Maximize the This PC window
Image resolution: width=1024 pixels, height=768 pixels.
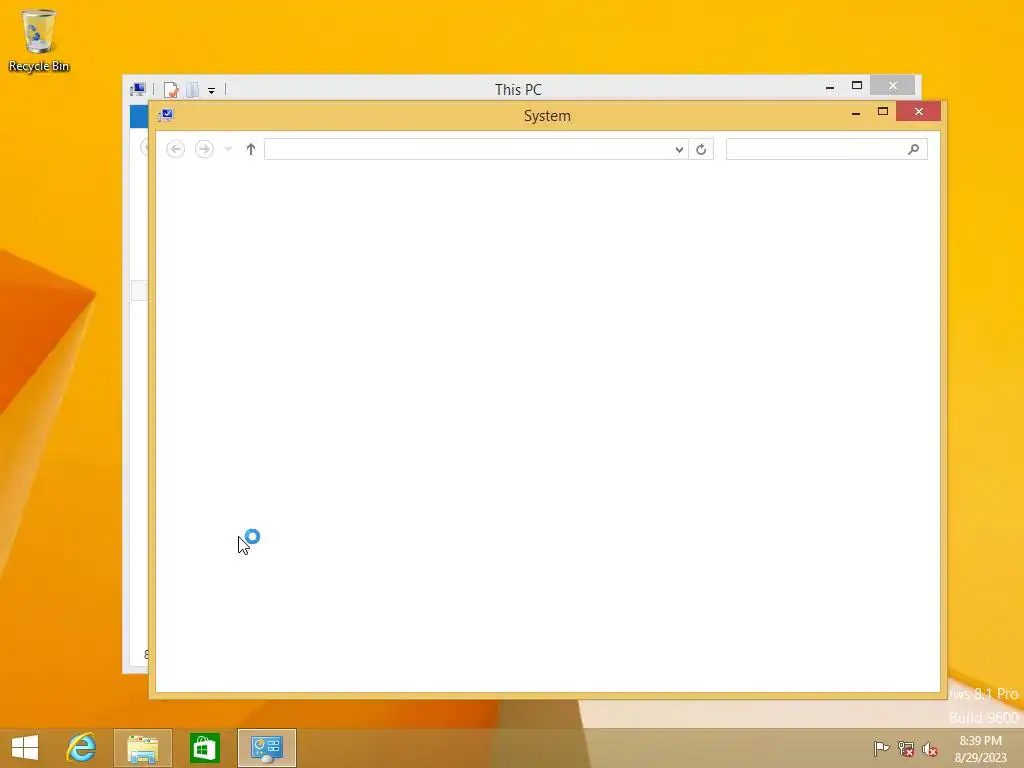(x=857, y=86)
